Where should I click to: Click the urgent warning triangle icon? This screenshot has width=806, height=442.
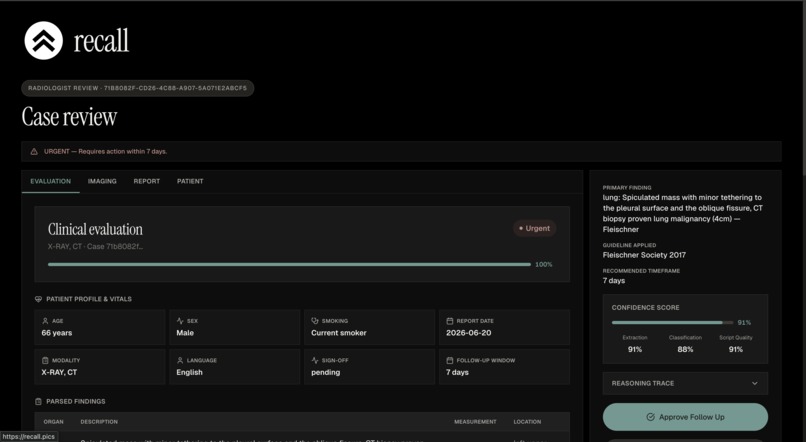coord(34,152)
